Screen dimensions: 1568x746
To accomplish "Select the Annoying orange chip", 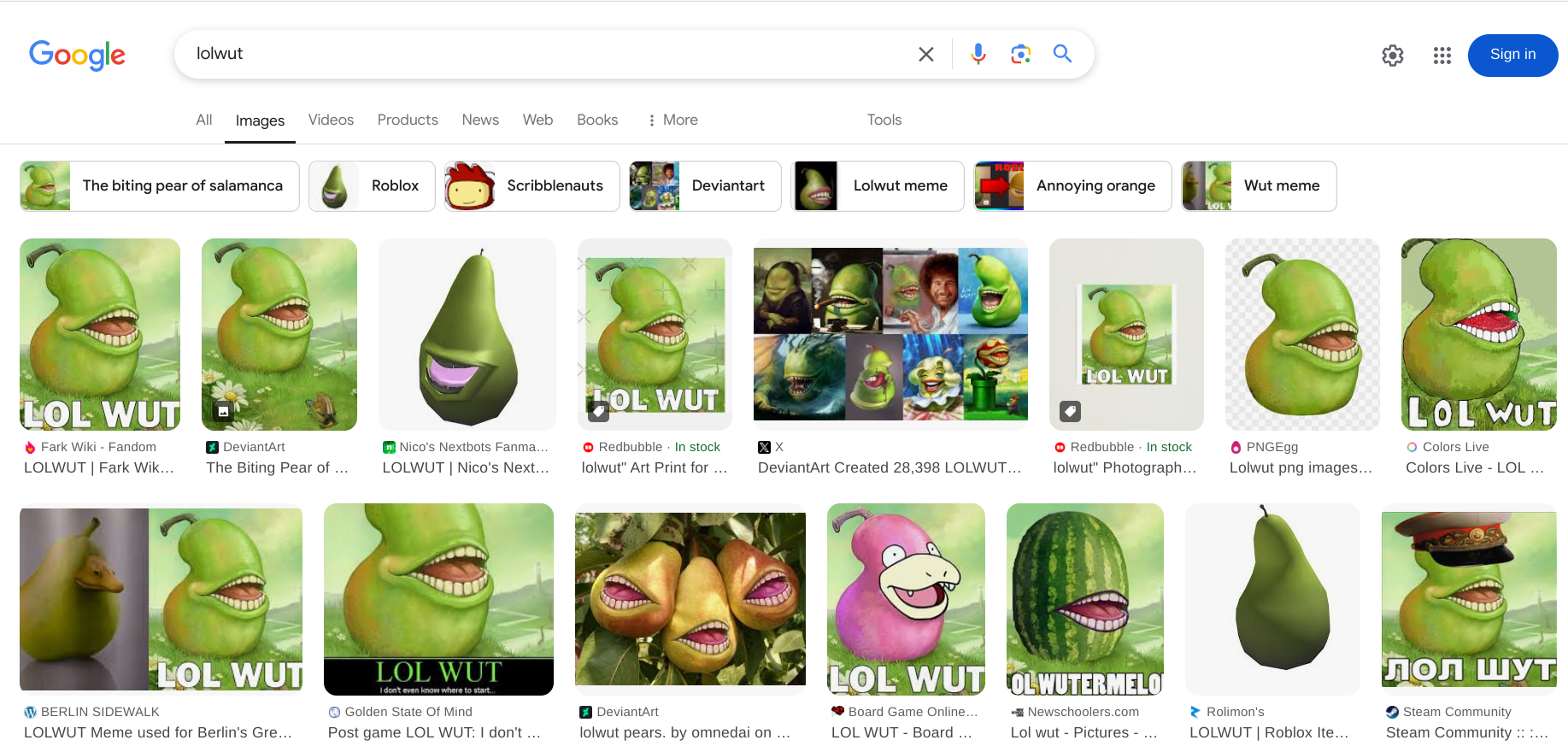I will tap(1072, 186).
